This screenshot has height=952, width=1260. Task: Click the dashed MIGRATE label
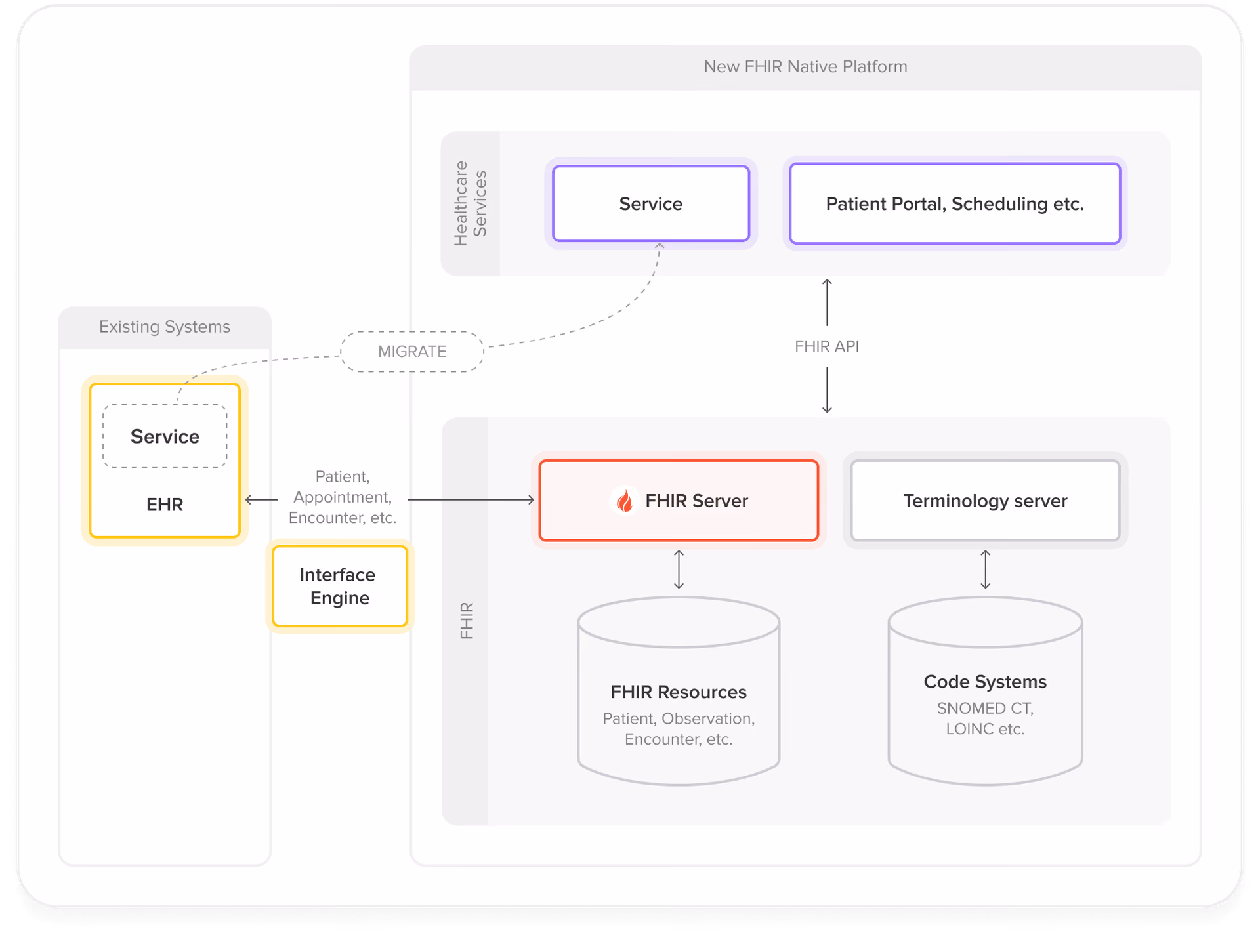(x=412, y=352)
